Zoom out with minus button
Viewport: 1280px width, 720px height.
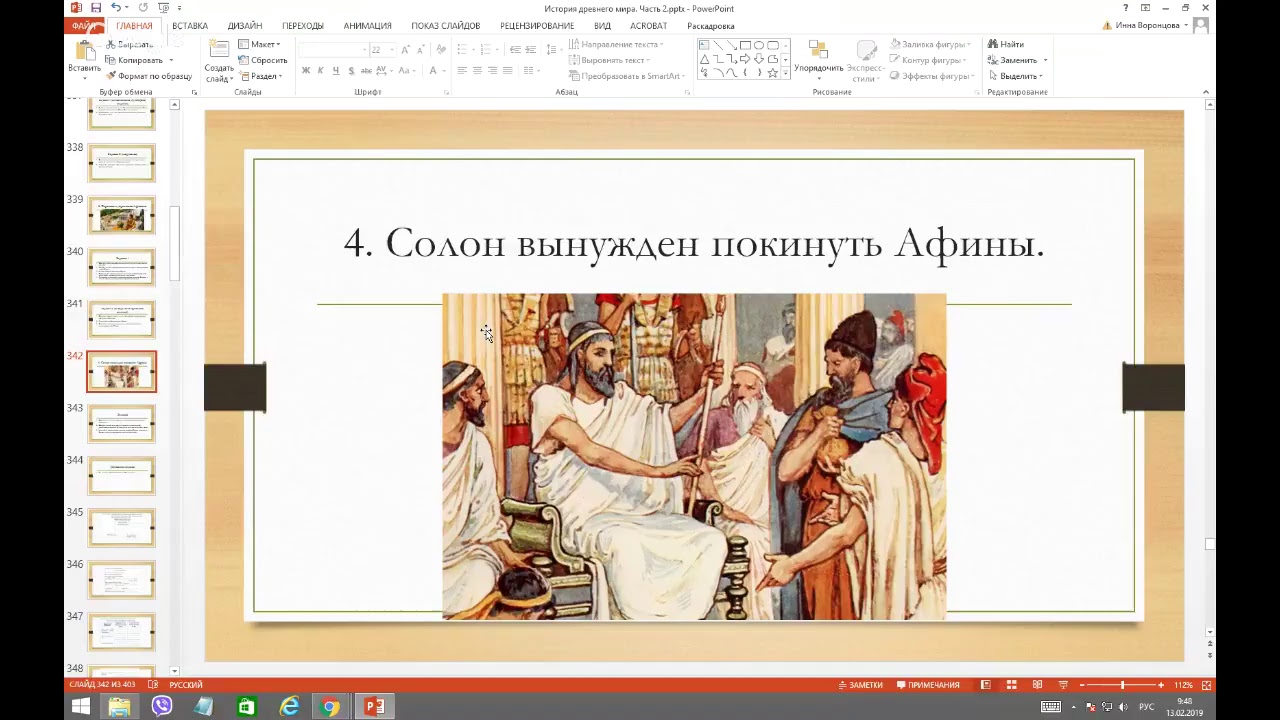click(x=1083, y=685)
